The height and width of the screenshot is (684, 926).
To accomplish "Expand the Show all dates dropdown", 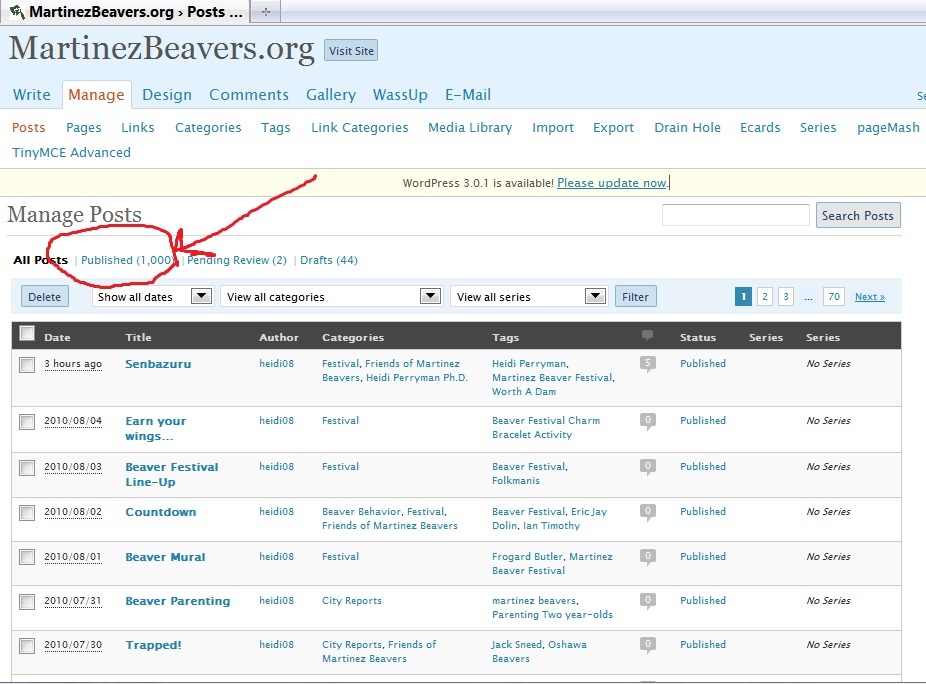I will click(152, 297).
